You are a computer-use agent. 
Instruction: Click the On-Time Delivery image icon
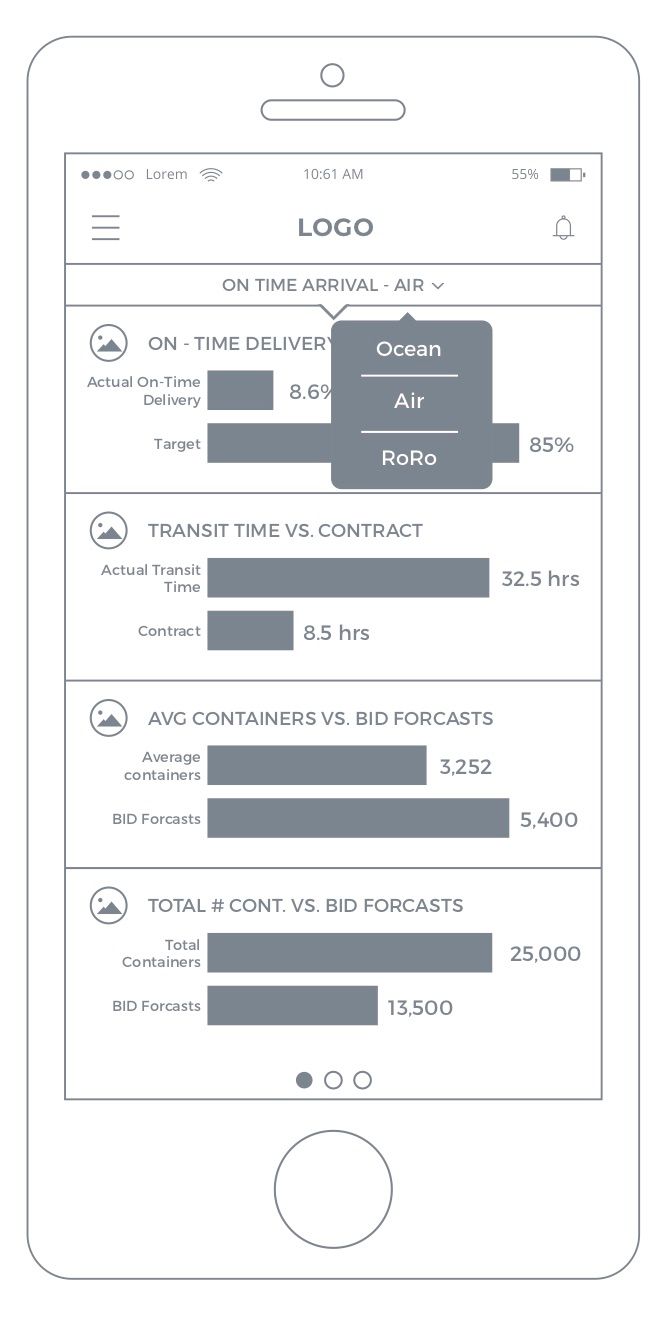coord(109,343)
